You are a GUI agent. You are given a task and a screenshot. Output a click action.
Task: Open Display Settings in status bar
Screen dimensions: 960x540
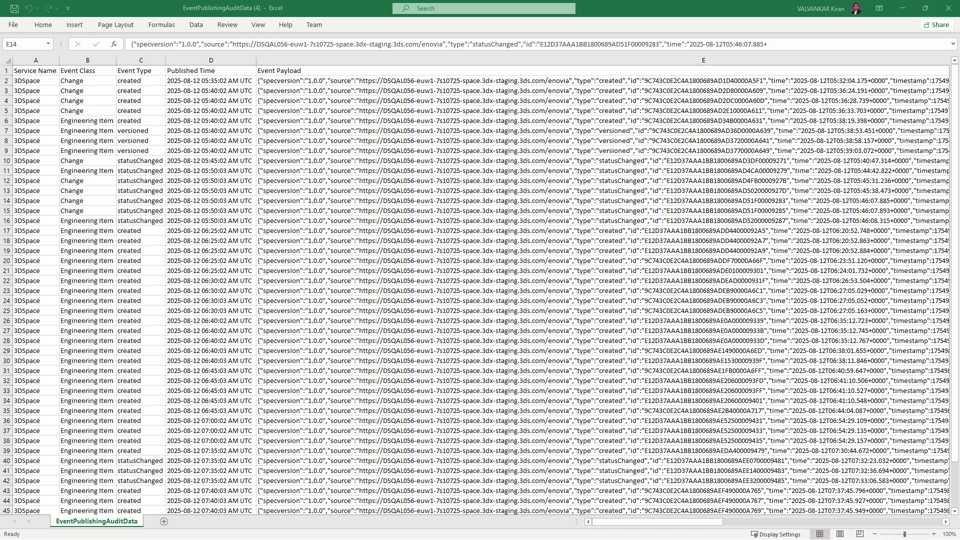pos(776,534)
